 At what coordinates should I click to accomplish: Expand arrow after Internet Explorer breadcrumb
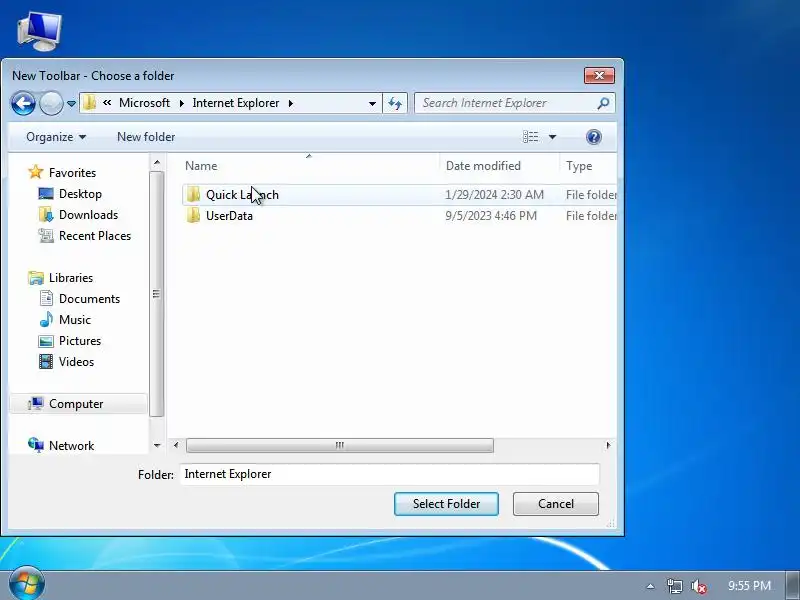tap(291, 103)
